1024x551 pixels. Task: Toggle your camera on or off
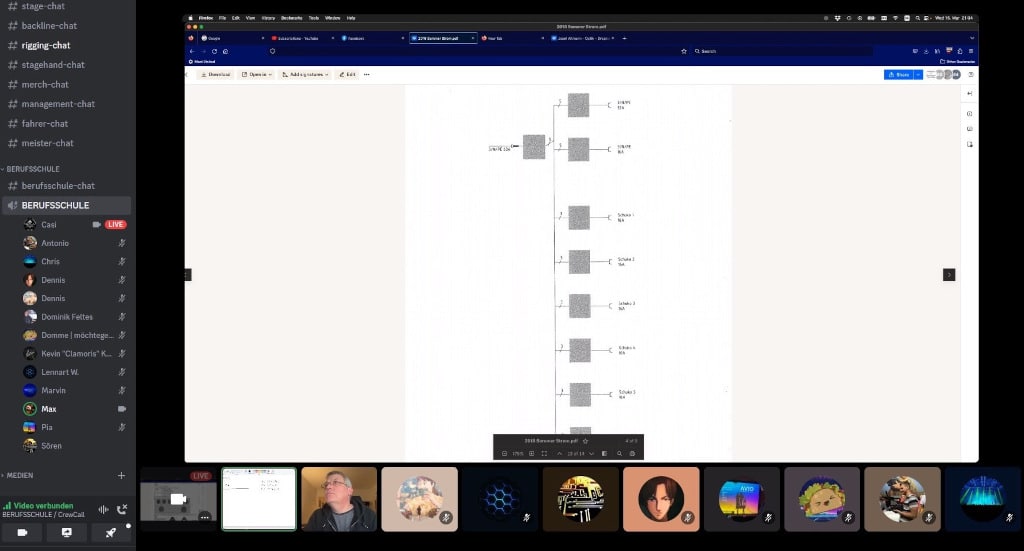pos(22,533)
